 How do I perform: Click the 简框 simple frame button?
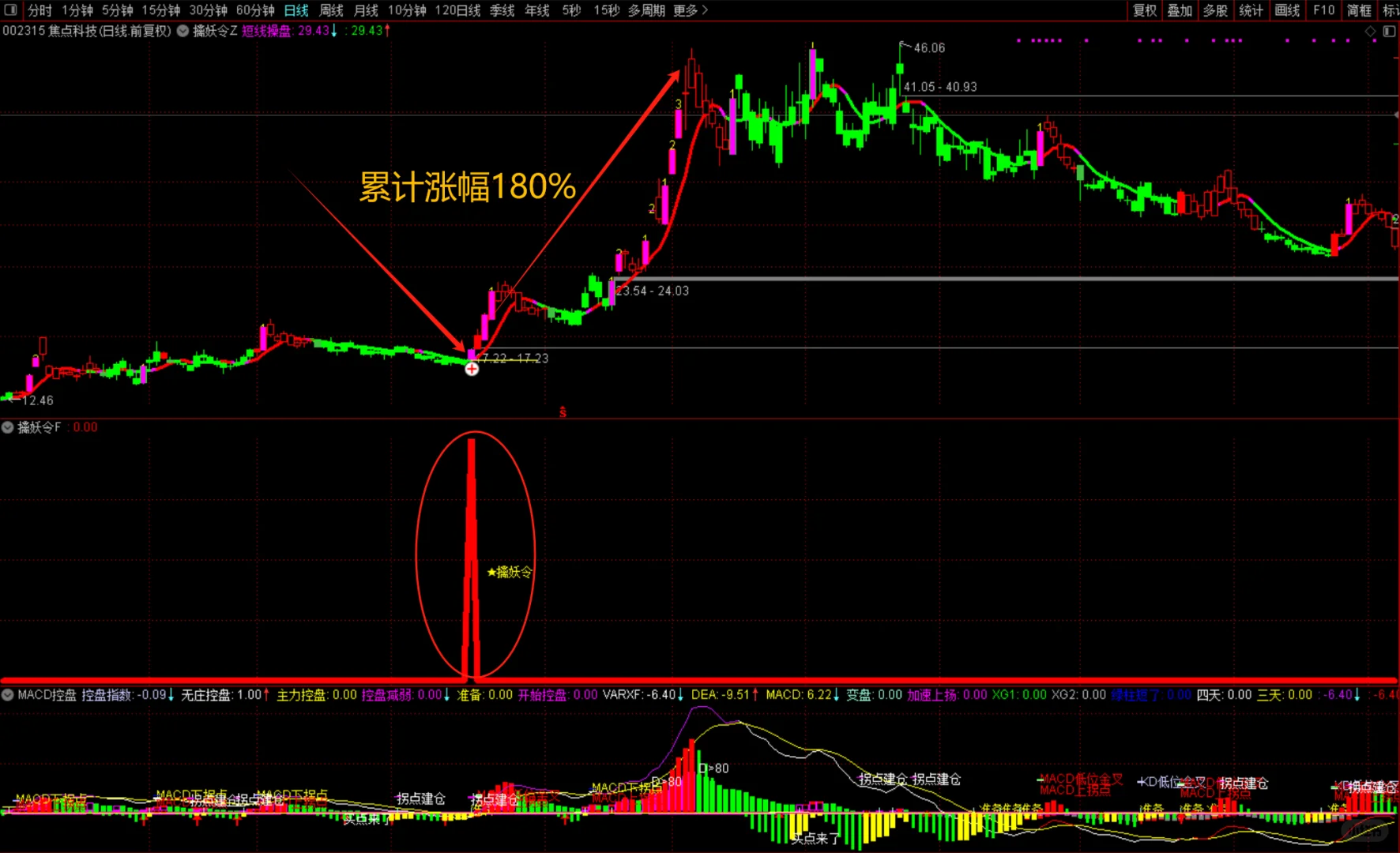click(x=1359, y=10)
